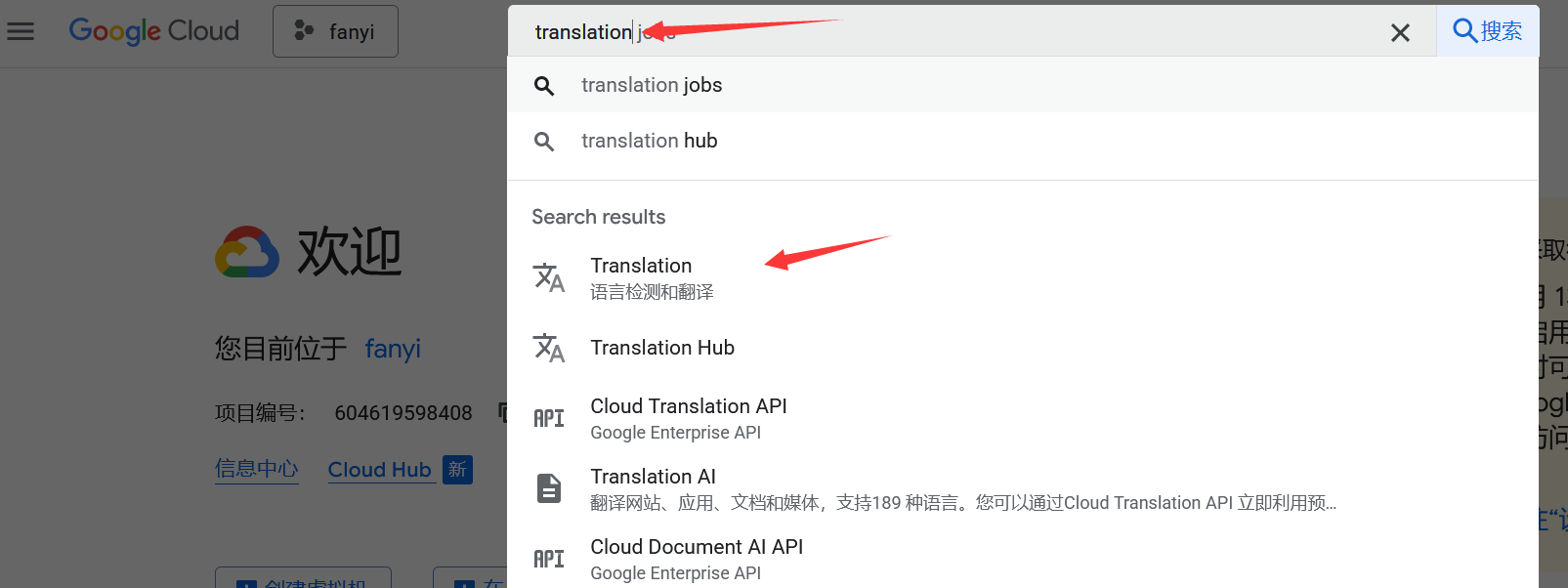
Task: Open the fanyi project link
Action: (x=393, y=349)
